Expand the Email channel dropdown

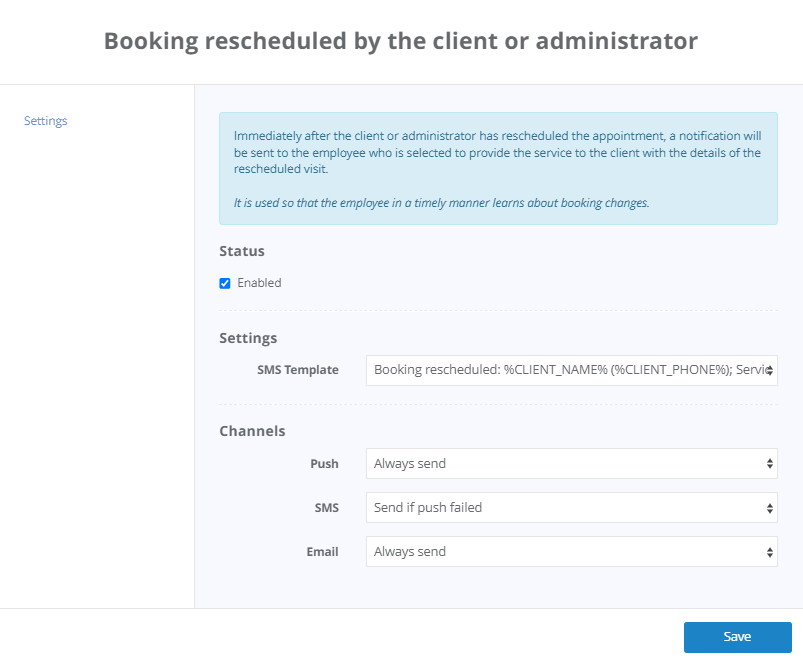pos(572,552)
